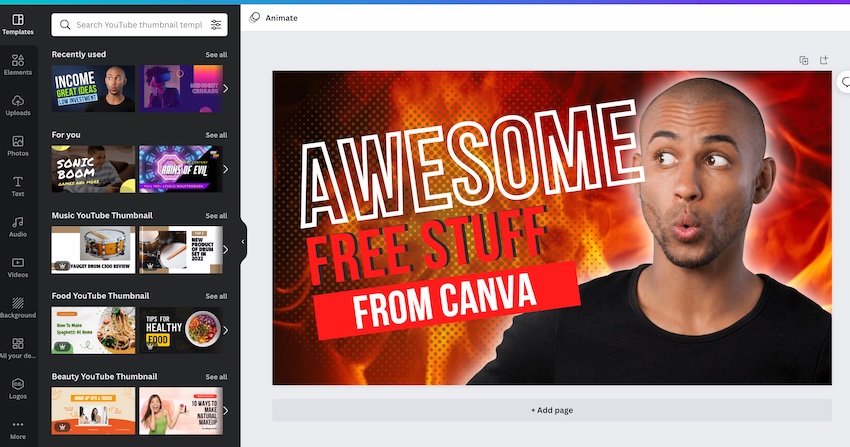Open the Logos sidebar tab
The image size is (850, 447).
pos(18,388)
